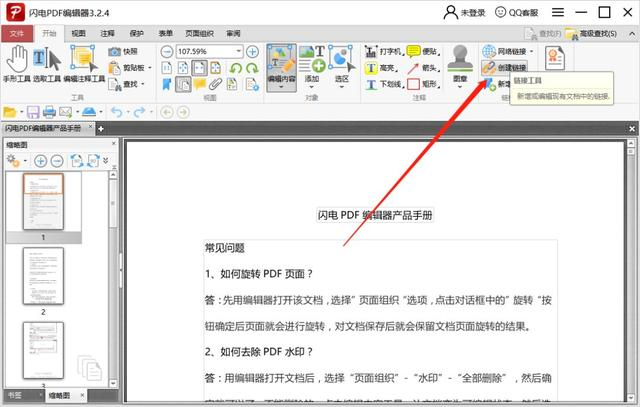640x407 pixels.
Task: Collapse the ribbon with the chevron
Action: click(631, 34)
